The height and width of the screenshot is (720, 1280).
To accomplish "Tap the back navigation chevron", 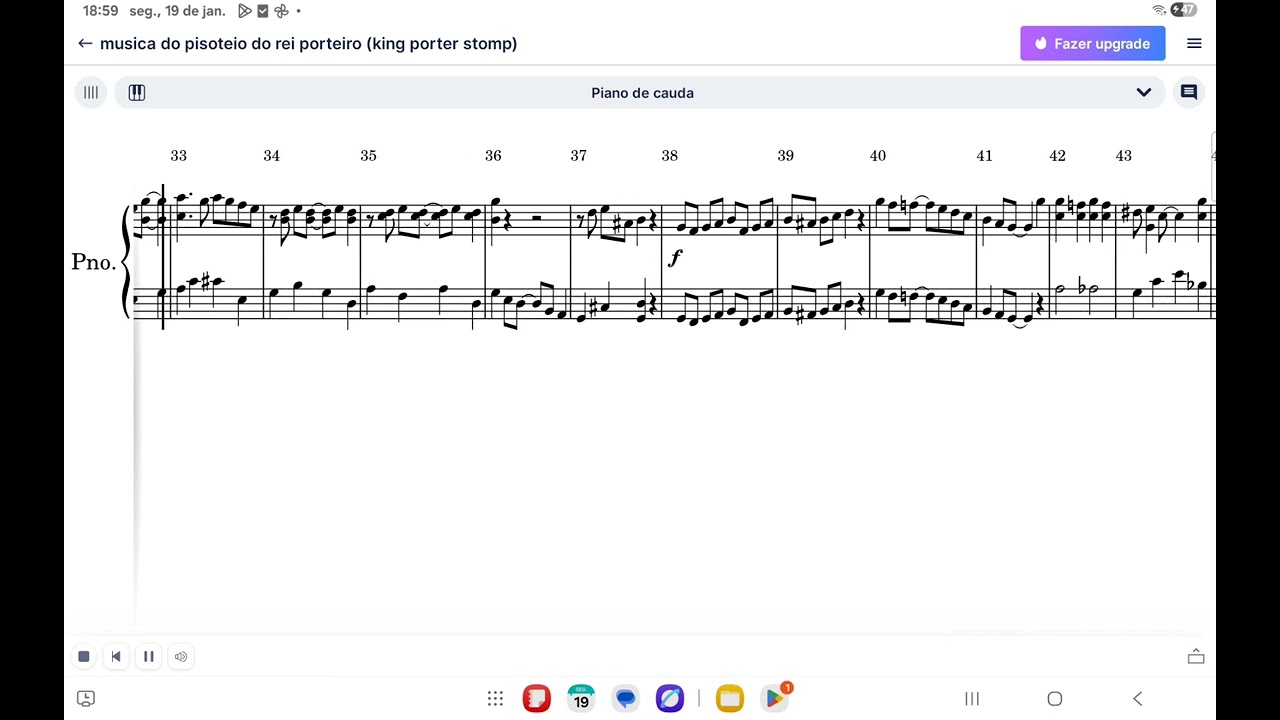I will tap(1138, 699).
